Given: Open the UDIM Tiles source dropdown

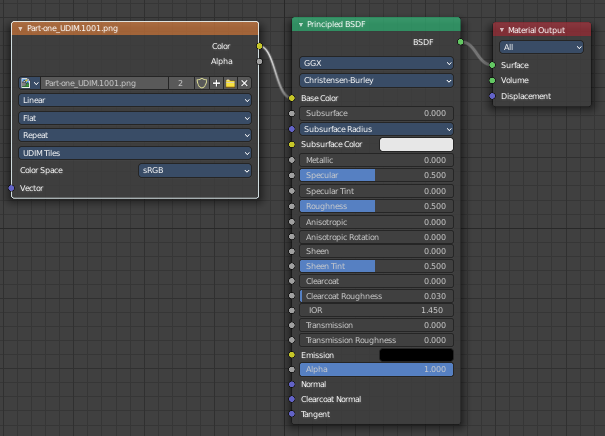Looking at the screenshot, I should (135, 153).
